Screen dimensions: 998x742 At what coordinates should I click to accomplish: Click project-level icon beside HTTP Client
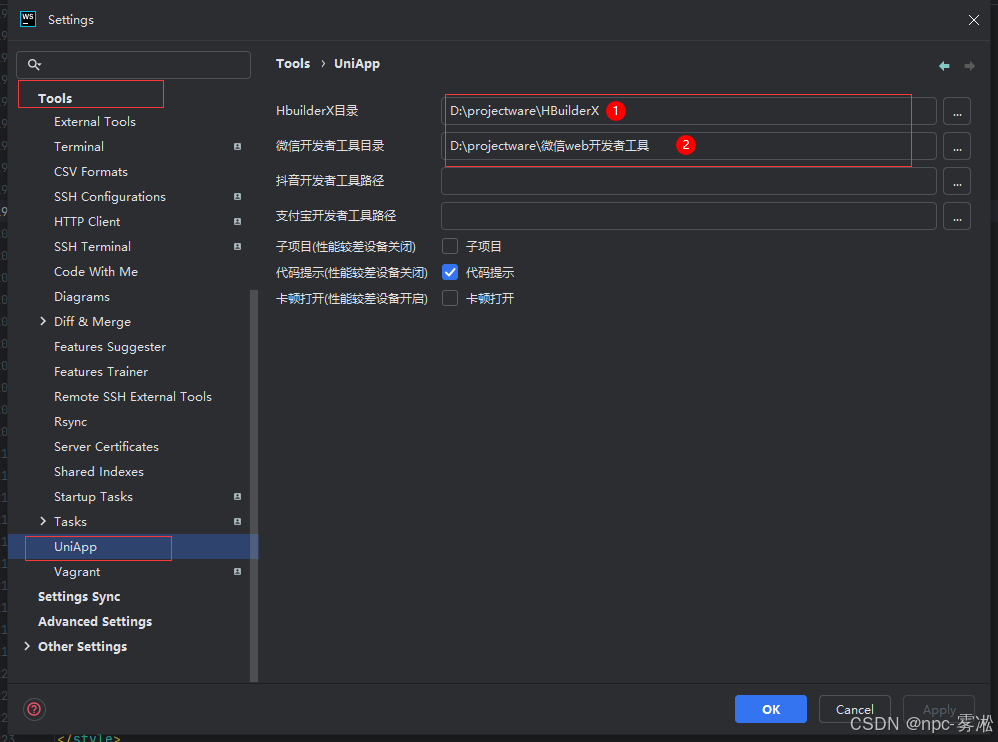(x=237, y=221)
